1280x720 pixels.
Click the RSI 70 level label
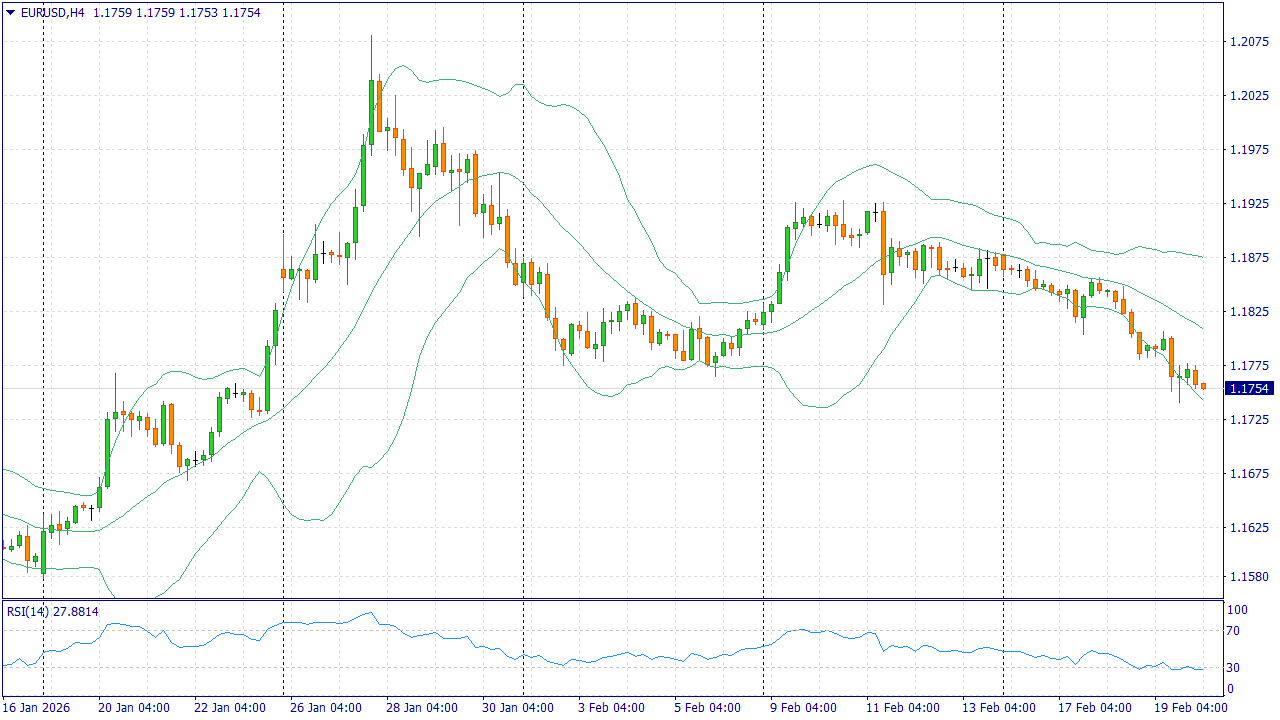tap(1234, 631)
